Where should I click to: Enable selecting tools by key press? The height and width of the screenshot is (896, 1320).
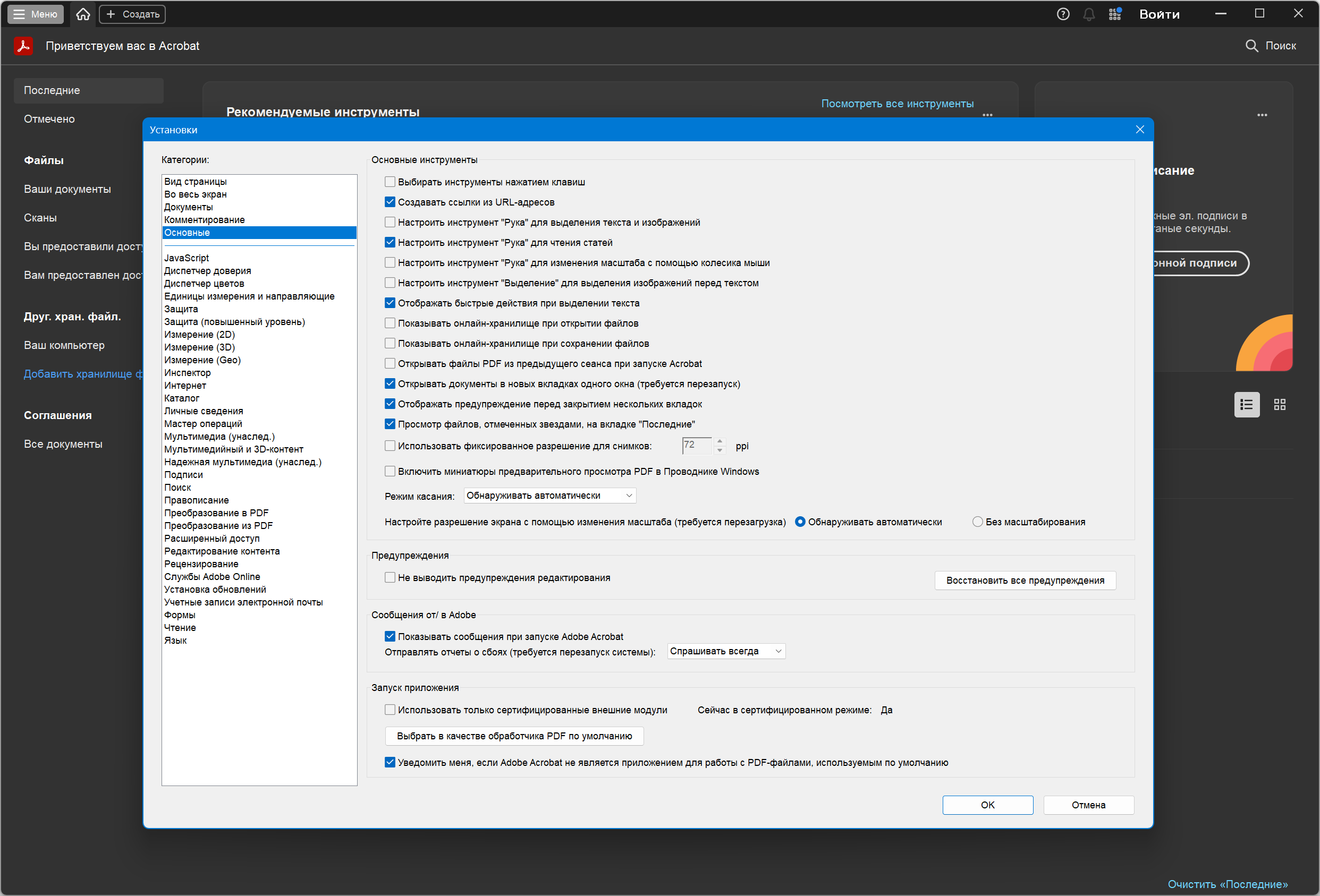390,182
